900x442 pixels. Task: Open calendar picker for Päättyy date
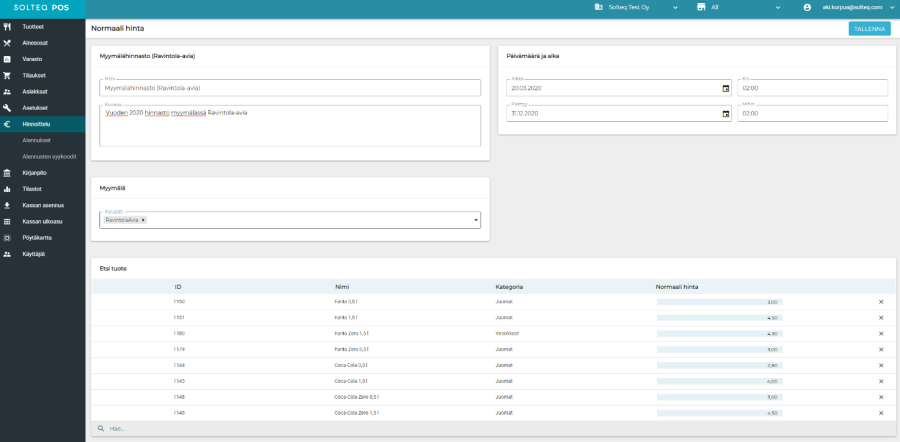tap(726, 113)
